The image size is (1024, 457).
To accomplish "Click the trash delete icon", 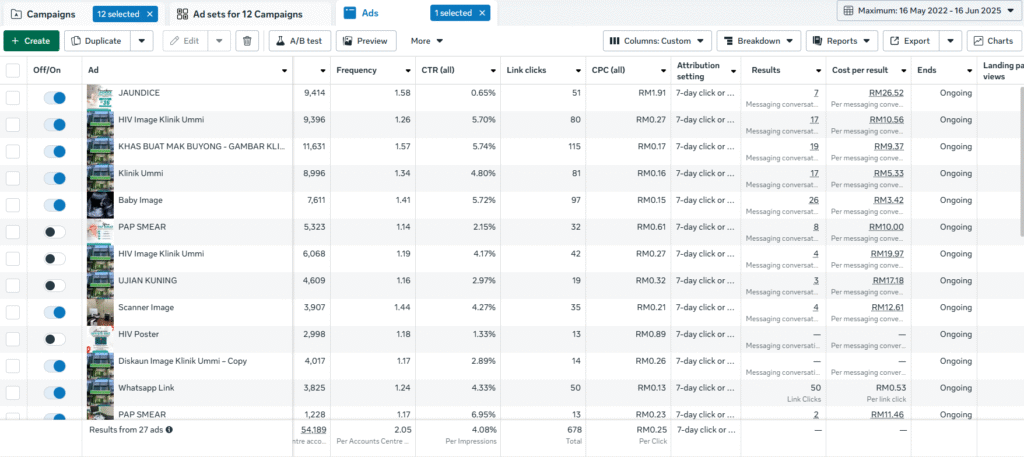I will point(248,41).
